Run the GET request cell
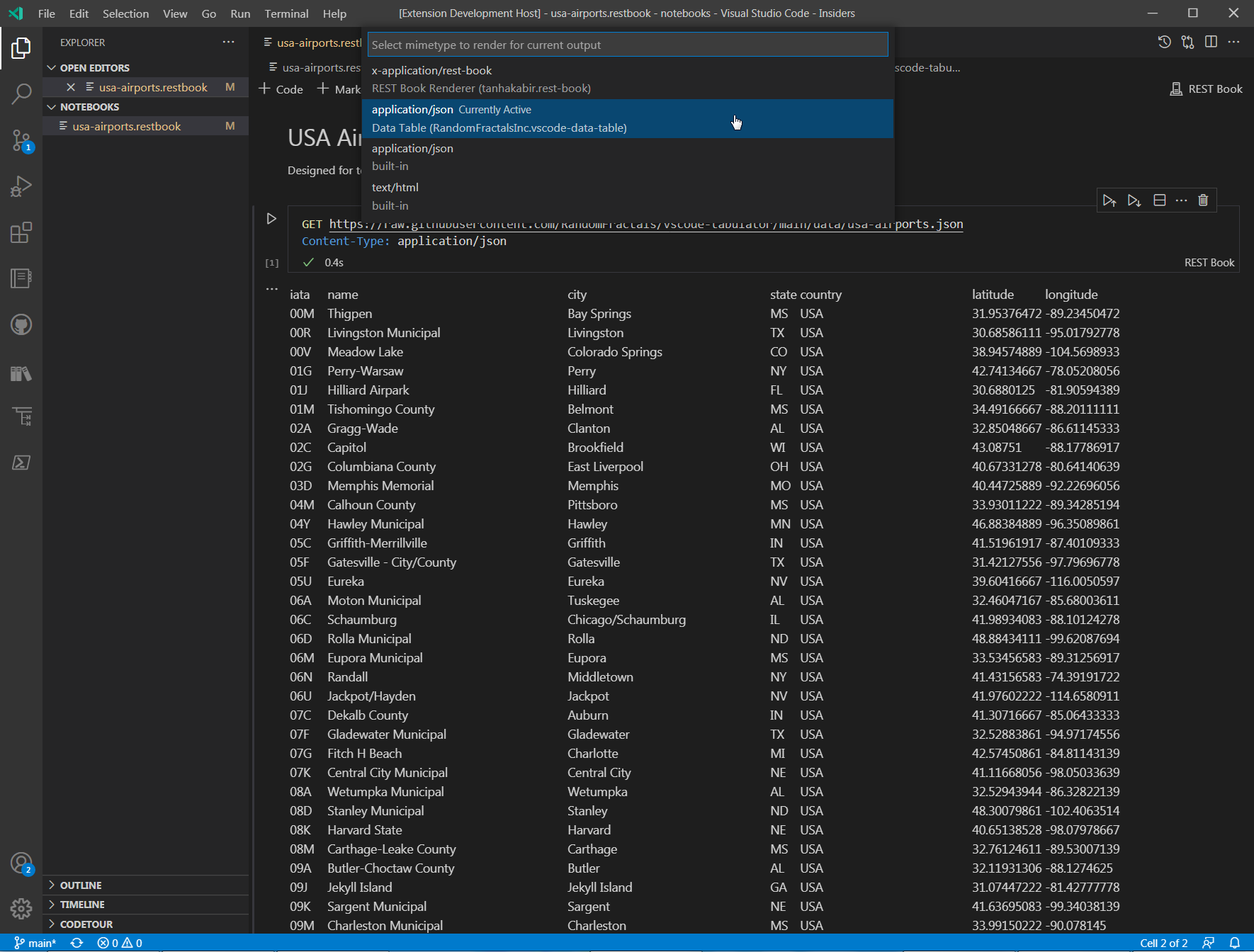The width and height of the screenshot is (1254, 952). point(271,219)
